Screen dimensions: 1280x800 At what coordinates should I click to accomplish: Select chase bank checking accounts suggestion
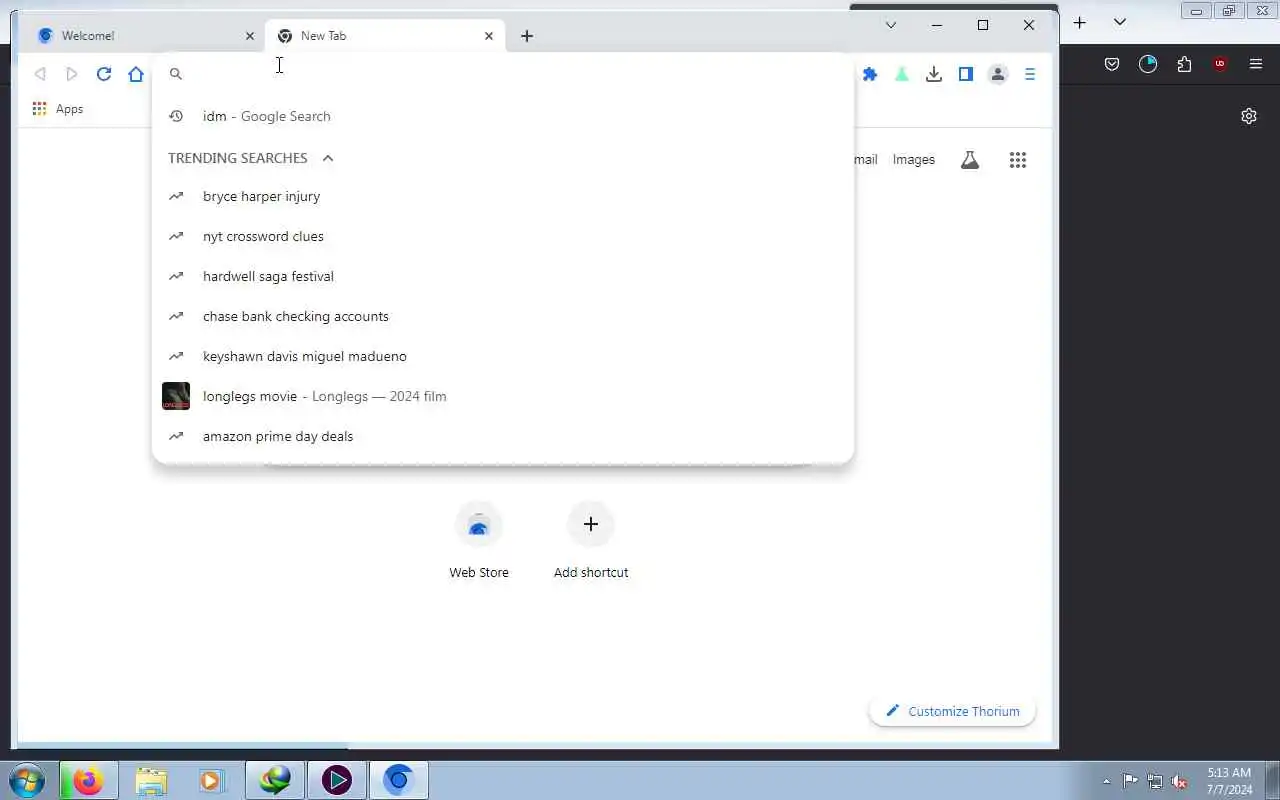click(503, 316)
